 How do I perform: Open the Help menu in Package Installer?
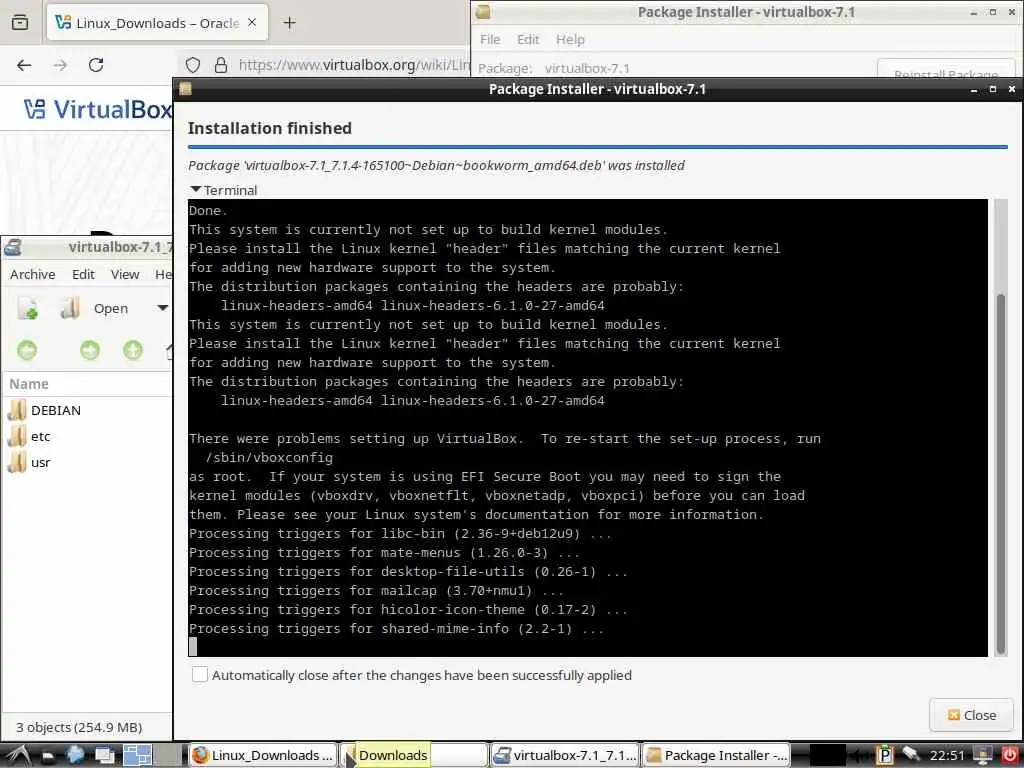click(570, 39)
